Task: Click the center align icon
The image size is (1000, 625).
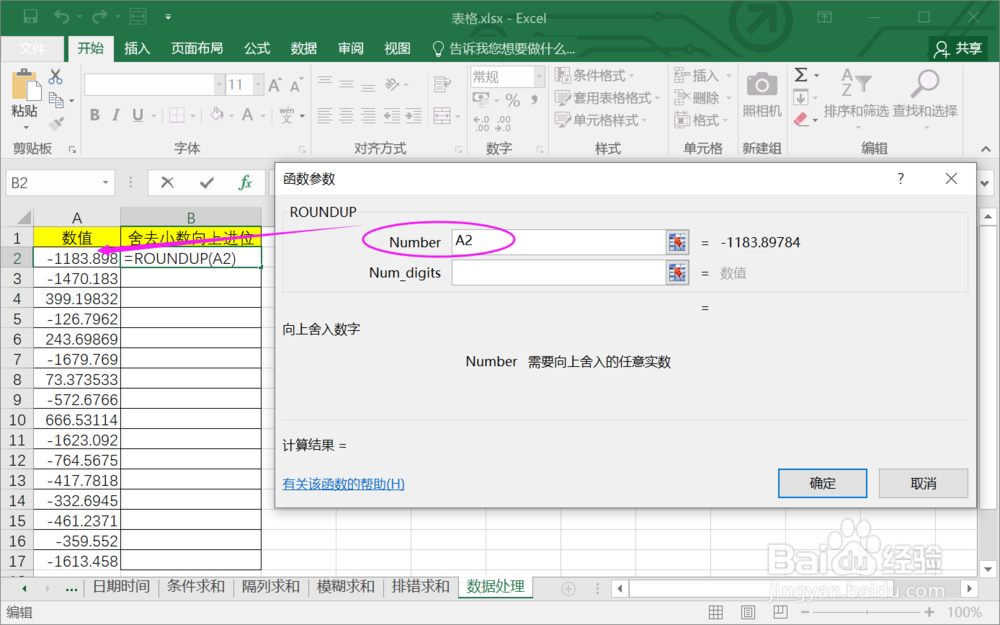Action: coord(346,115)
